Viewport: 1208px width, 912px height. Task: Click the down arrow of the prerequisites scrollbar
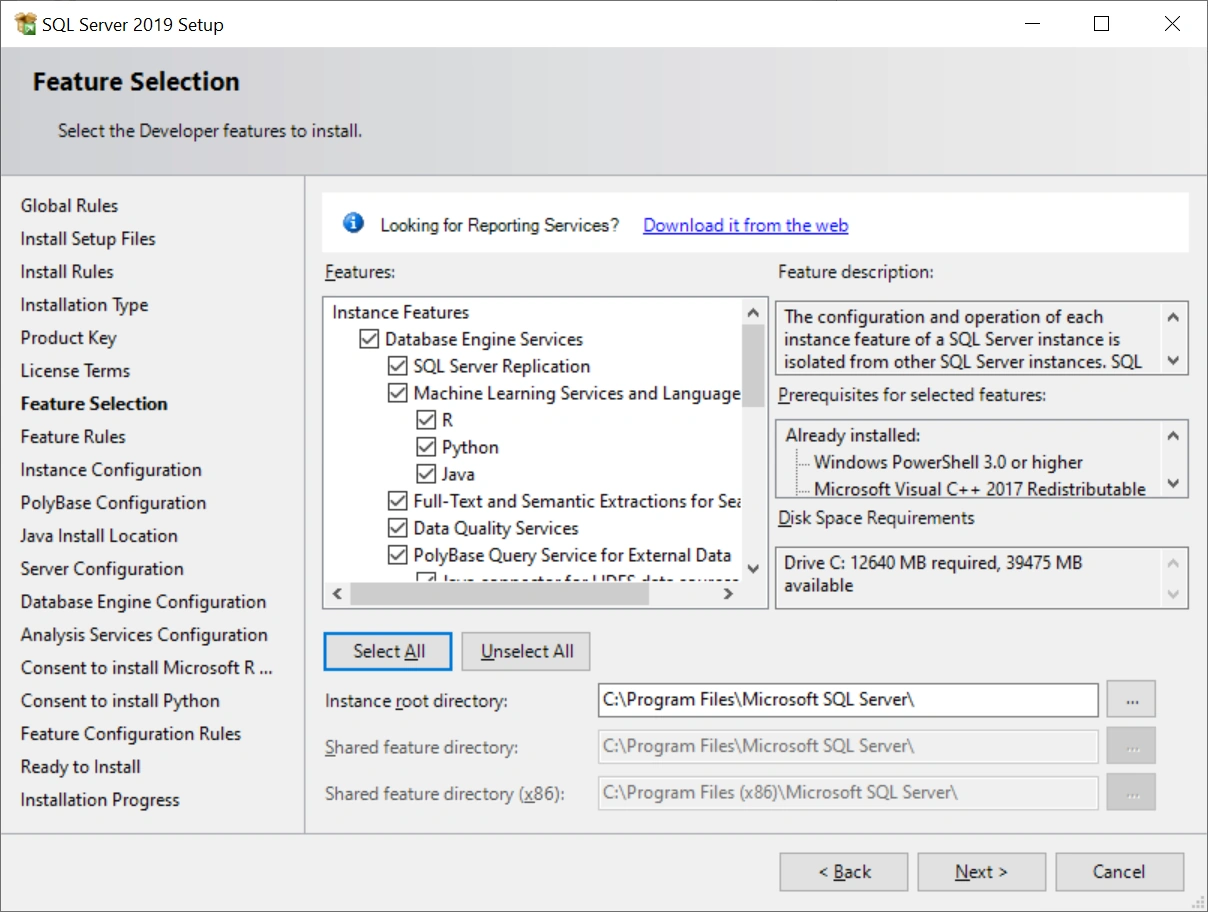(1174, 484)
